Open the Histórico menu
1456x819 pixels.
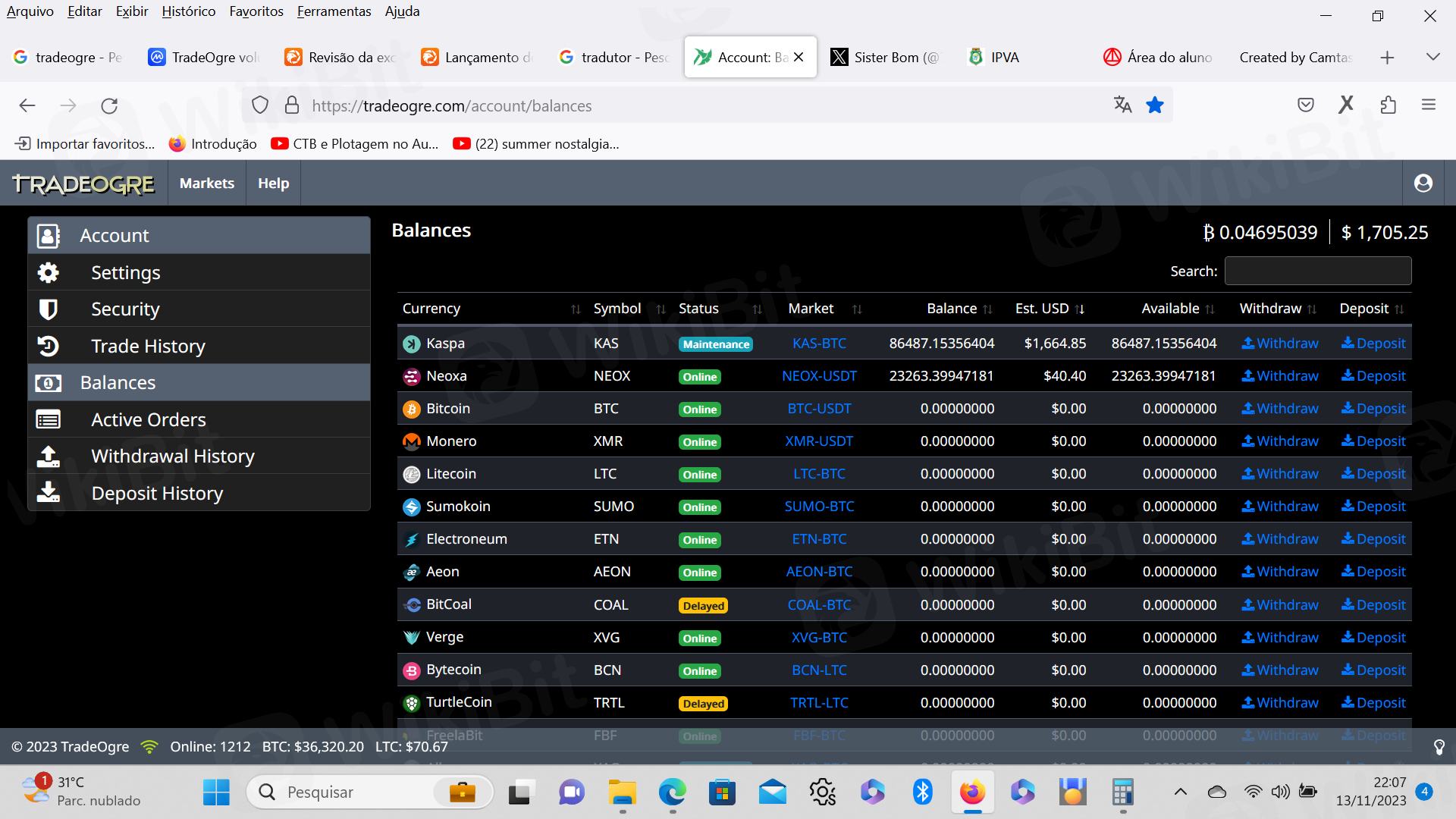(188, 11)
